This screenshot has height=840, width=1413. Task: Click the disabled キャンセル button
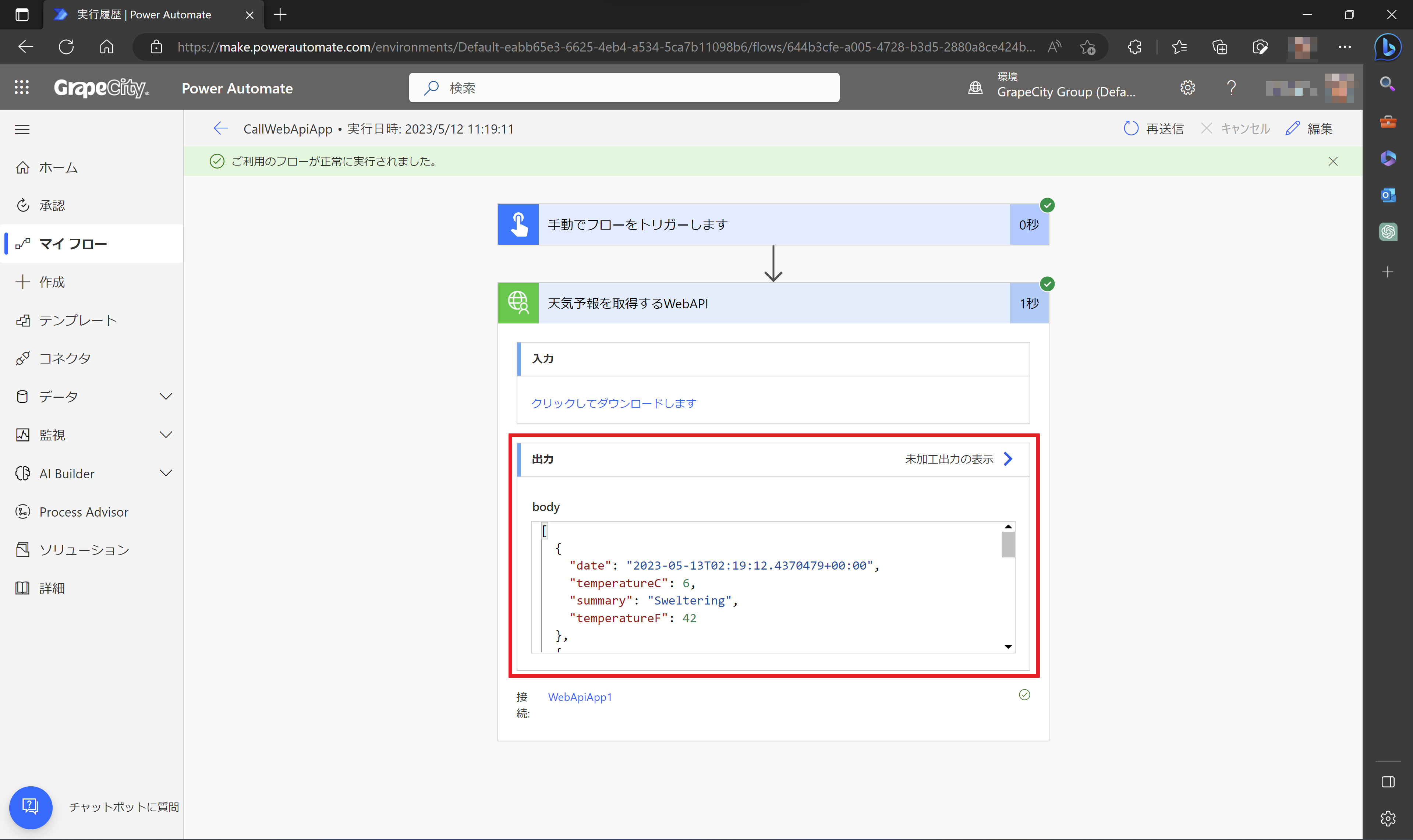pyautogui.click(x=1235, y=128)
